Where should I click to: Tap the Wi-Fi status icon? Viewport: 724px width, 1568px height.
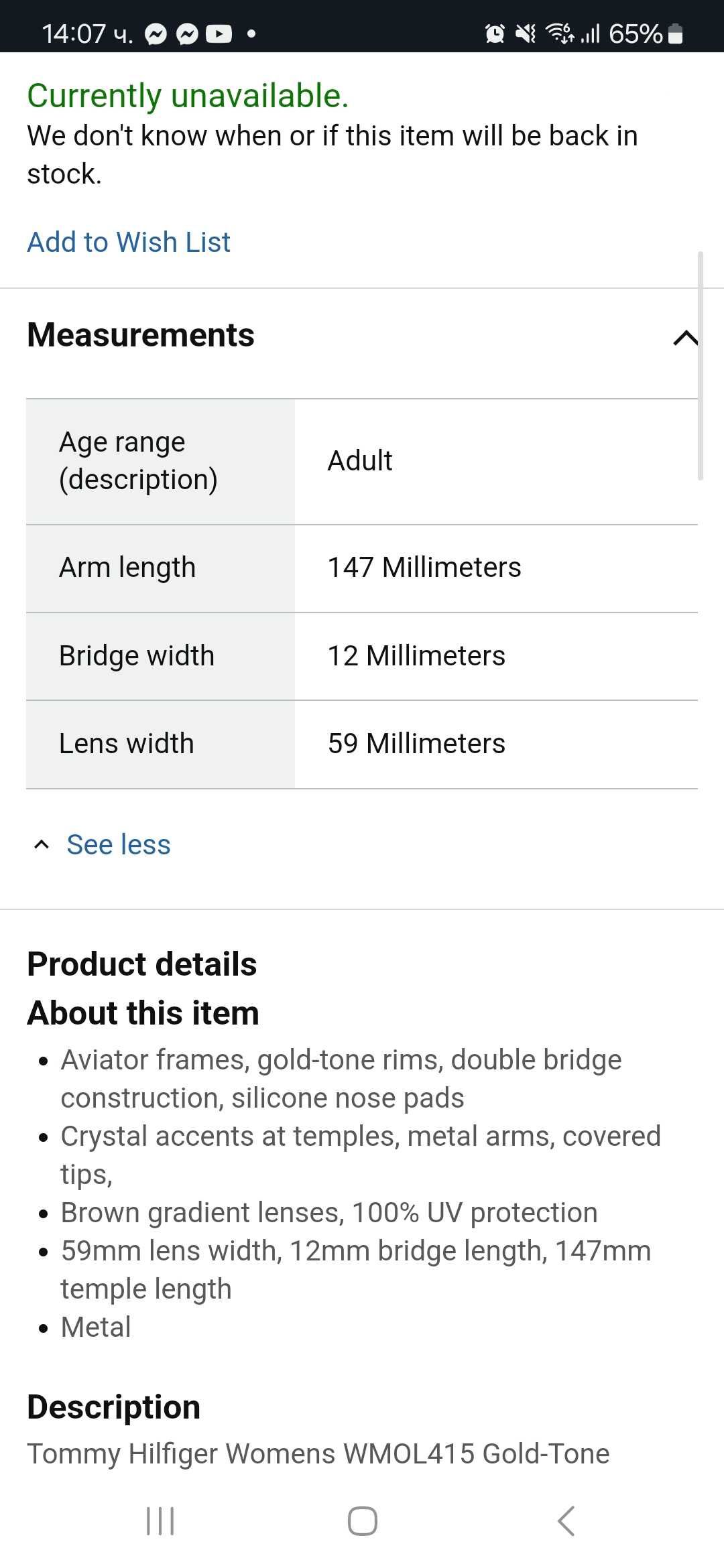pos(559,34)
